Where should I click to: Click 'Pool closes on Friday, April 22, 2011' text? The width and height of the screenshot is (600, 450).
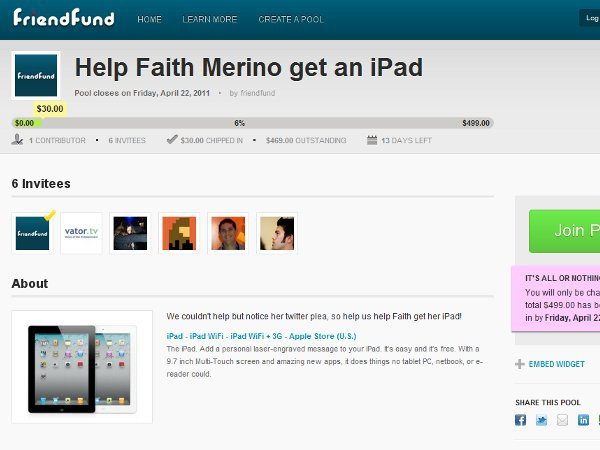click(142, 93)
